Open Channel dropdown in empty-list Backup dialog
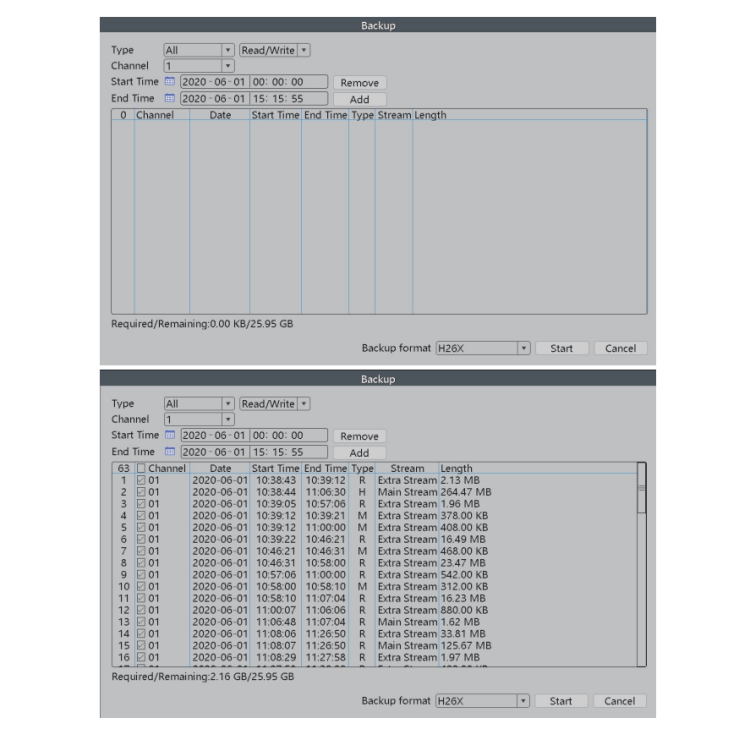Screen dimensions: 750x740 point(199,66)
